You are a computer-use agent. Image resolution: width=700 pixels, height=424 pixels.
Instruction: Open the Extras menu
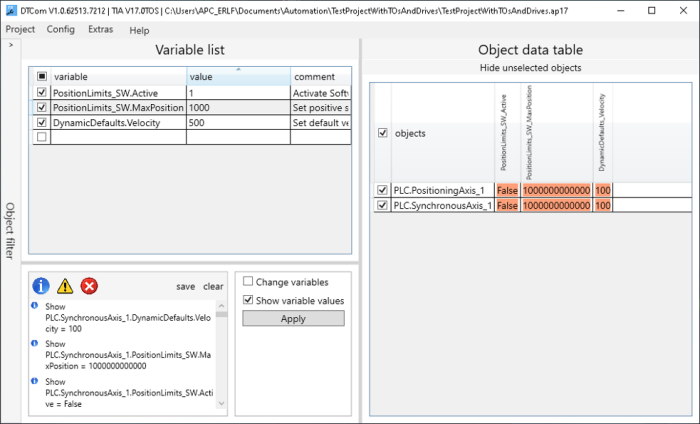pyautogui.click(x=100, y=29)
